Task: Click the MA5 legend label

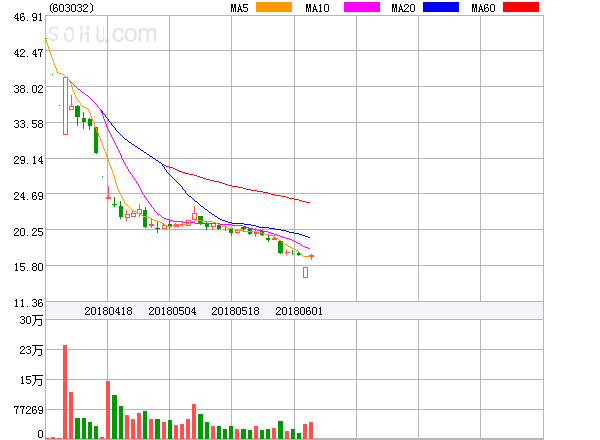Action: coord(239,8)
